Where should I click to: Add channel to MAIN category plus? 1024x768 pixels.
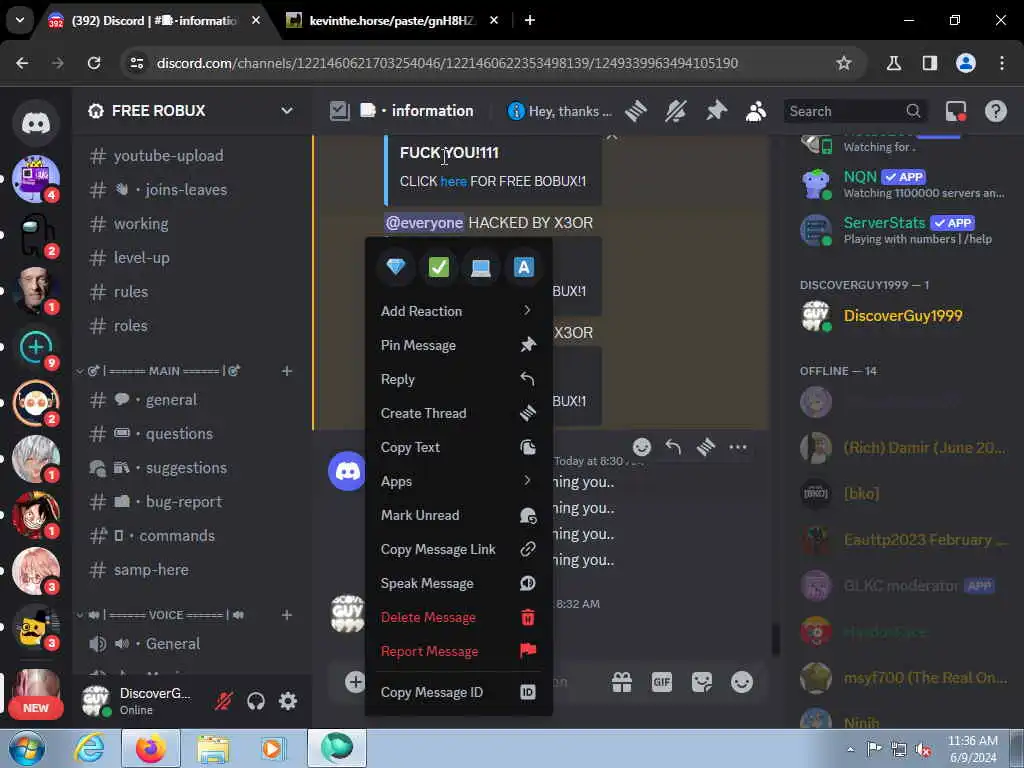[x=287, y=371]
